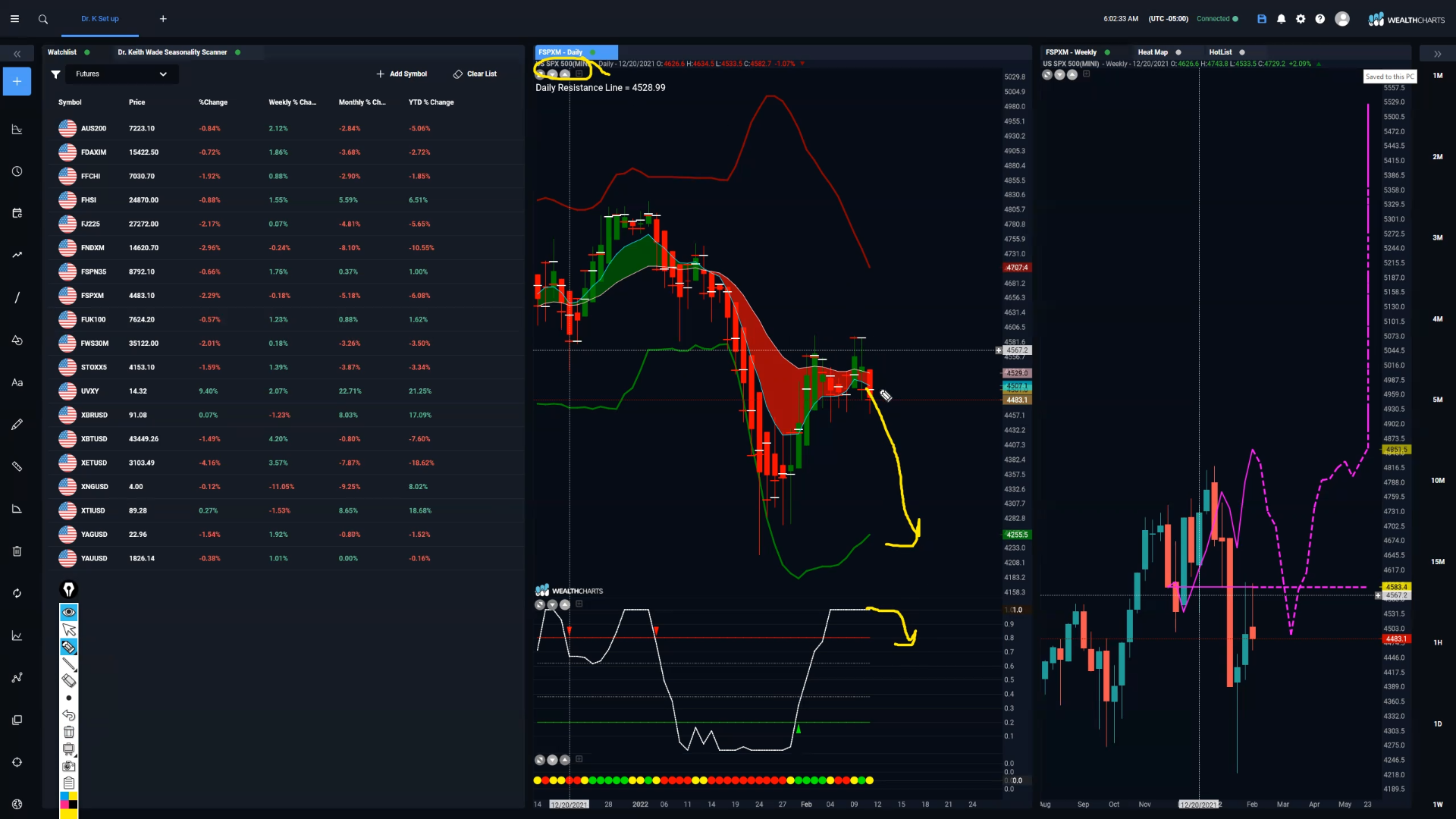This screenshot has height=819, width=1456.
Task: Pick the cyan color swatch in pen toolbar
Action: coord(64,796)
